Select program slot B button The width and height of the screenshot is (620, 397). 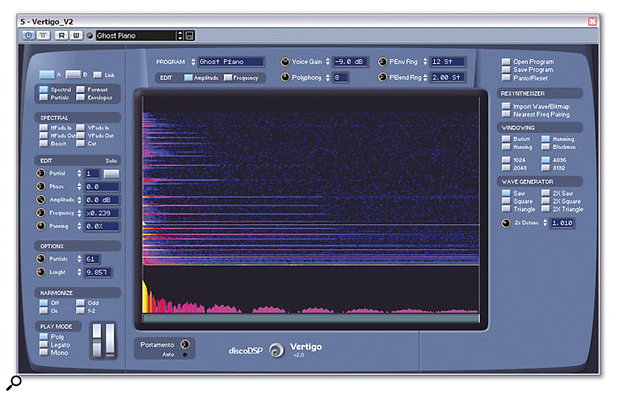coord(73,74)
